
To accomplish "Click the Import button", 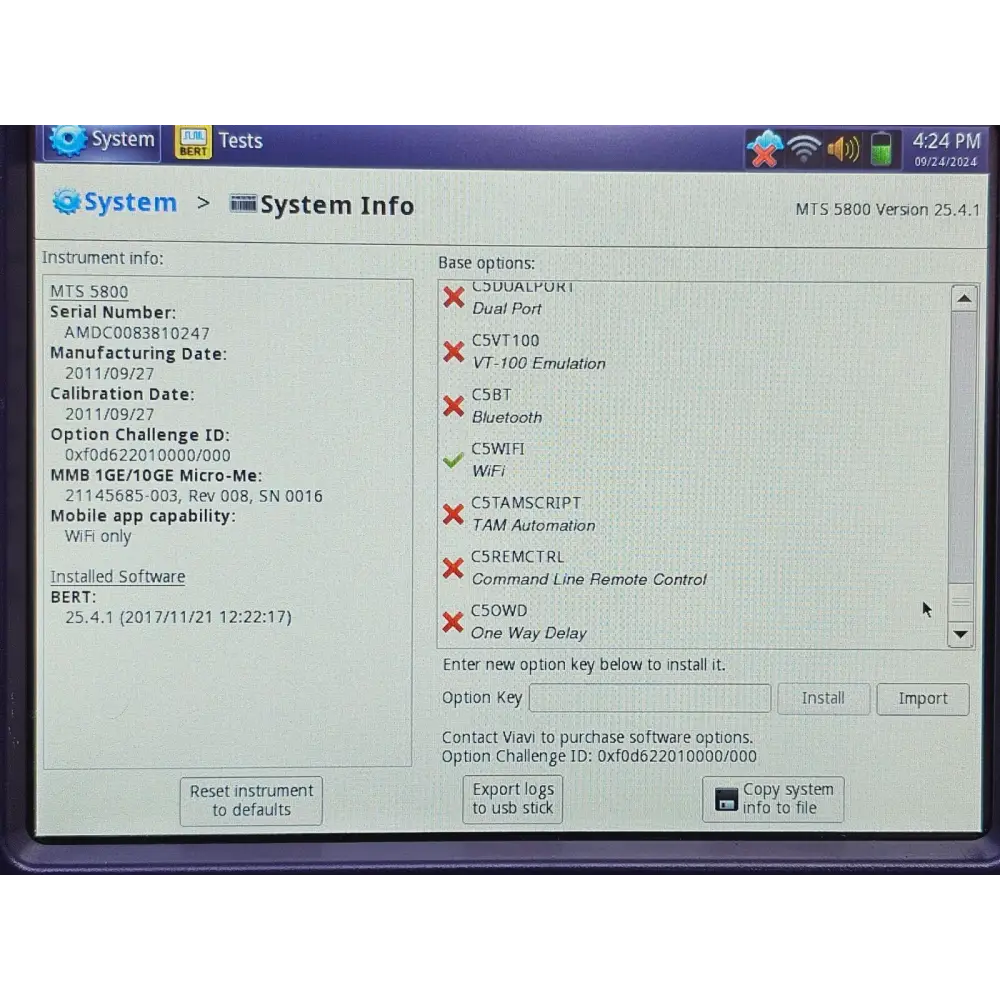I will tap(923, 699).
